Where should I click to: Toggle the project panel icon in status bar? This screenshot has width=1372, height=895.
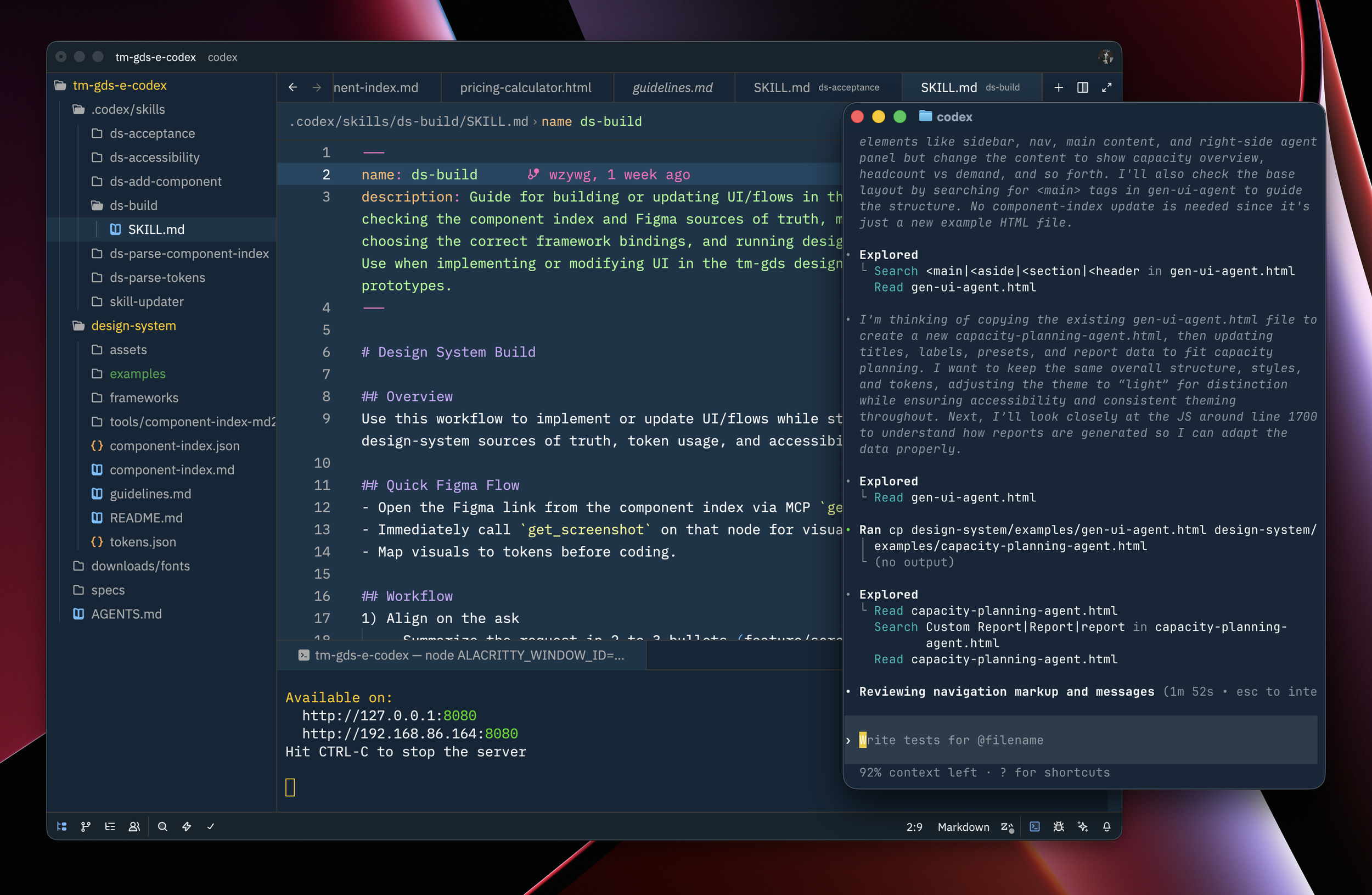(x=61, y=826)
